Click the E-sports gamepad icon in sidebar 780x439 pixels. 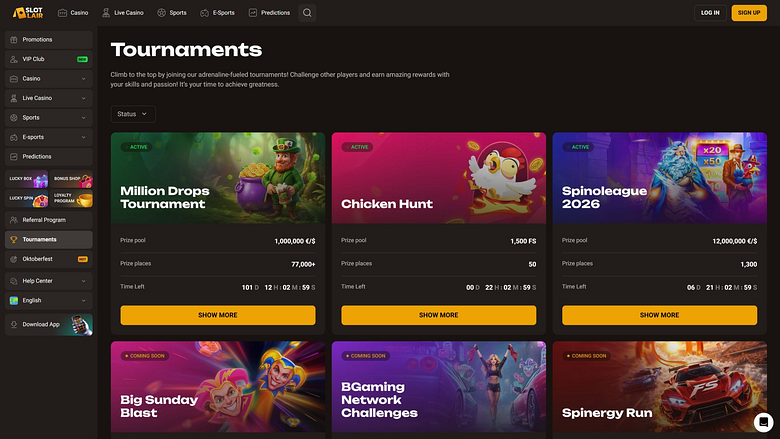[x=14, y=137]
